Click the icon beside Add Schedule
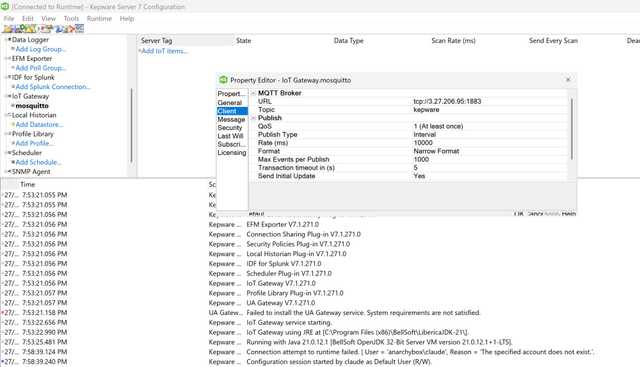 coord(13,162)
